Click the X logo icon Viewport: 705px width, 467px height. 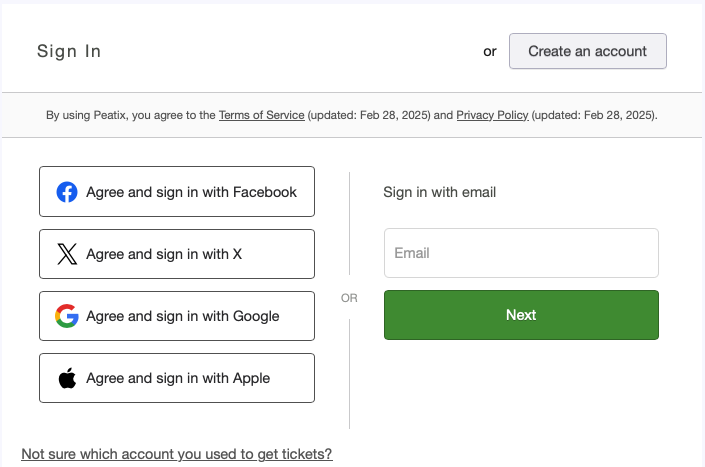67,254
